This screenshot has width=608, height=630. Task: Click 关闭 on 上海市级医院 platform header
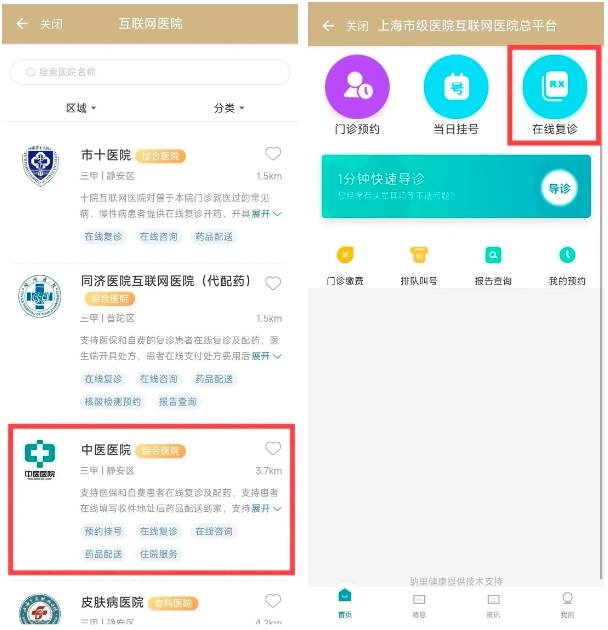click(x=357, y=26)
